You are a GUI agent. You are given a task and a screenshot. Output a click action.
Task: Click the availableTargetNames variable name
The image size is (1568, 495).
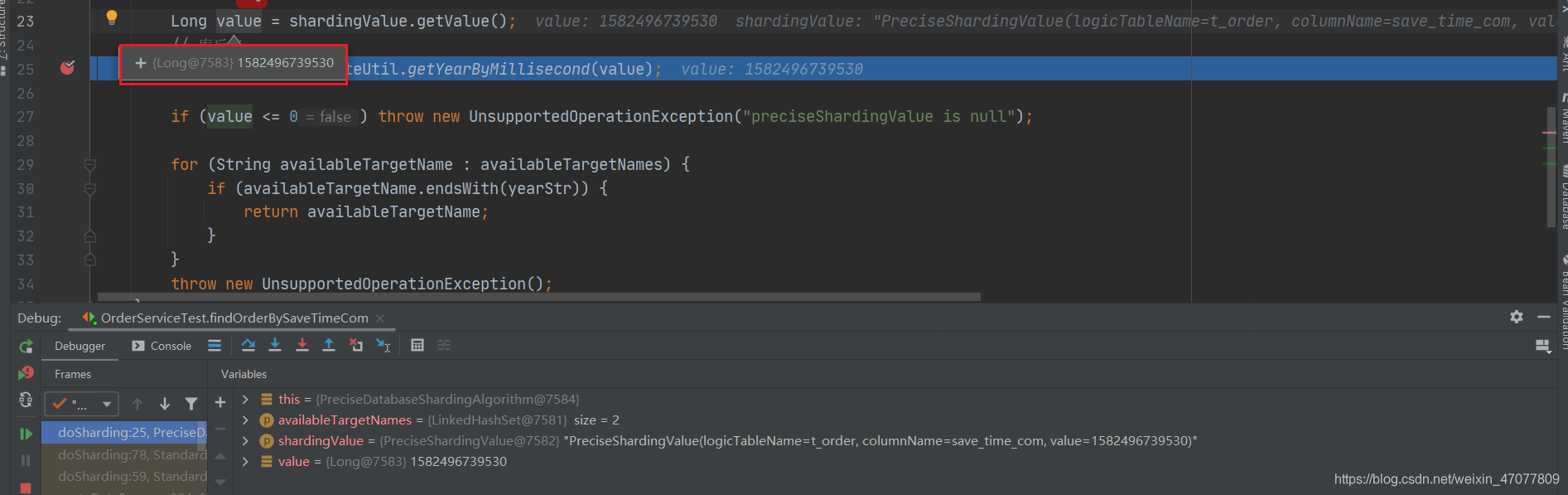(x=345, y=420)
